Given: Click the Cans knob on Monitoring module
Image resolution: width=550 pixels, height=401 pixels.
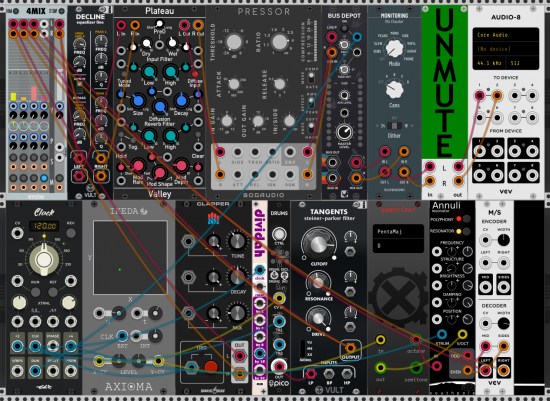Looking at the screenshot, I should [394, 89].
